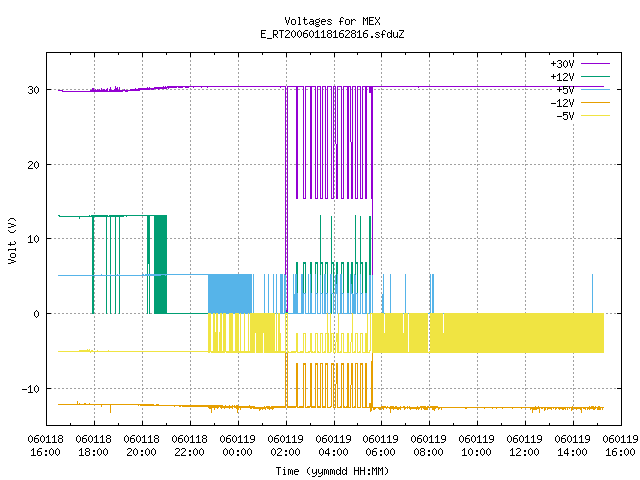The width and height of the screenshot is (640, 480).
Task: Click the 'Volt (V)' y-axis label
Action: pos(12,240)
